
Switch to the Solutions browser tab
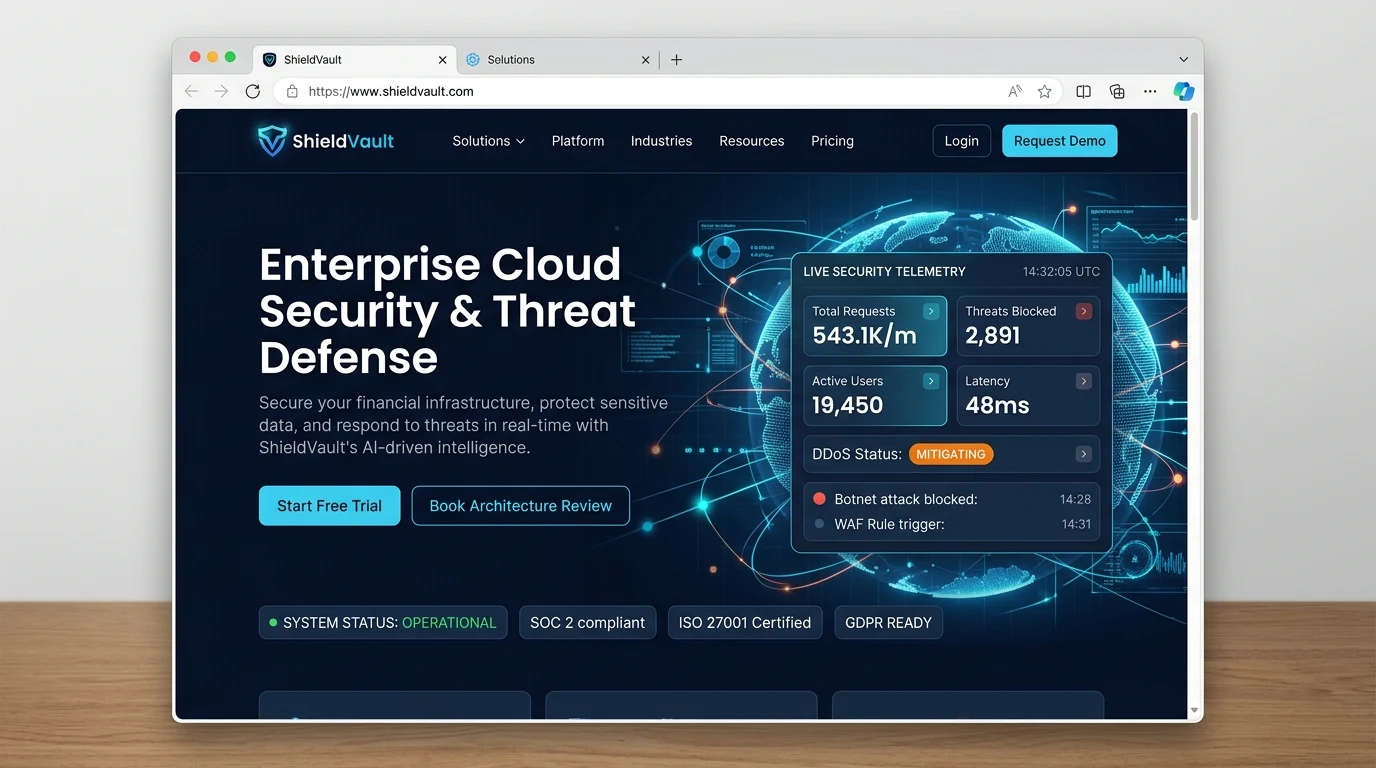pos(558,60)
